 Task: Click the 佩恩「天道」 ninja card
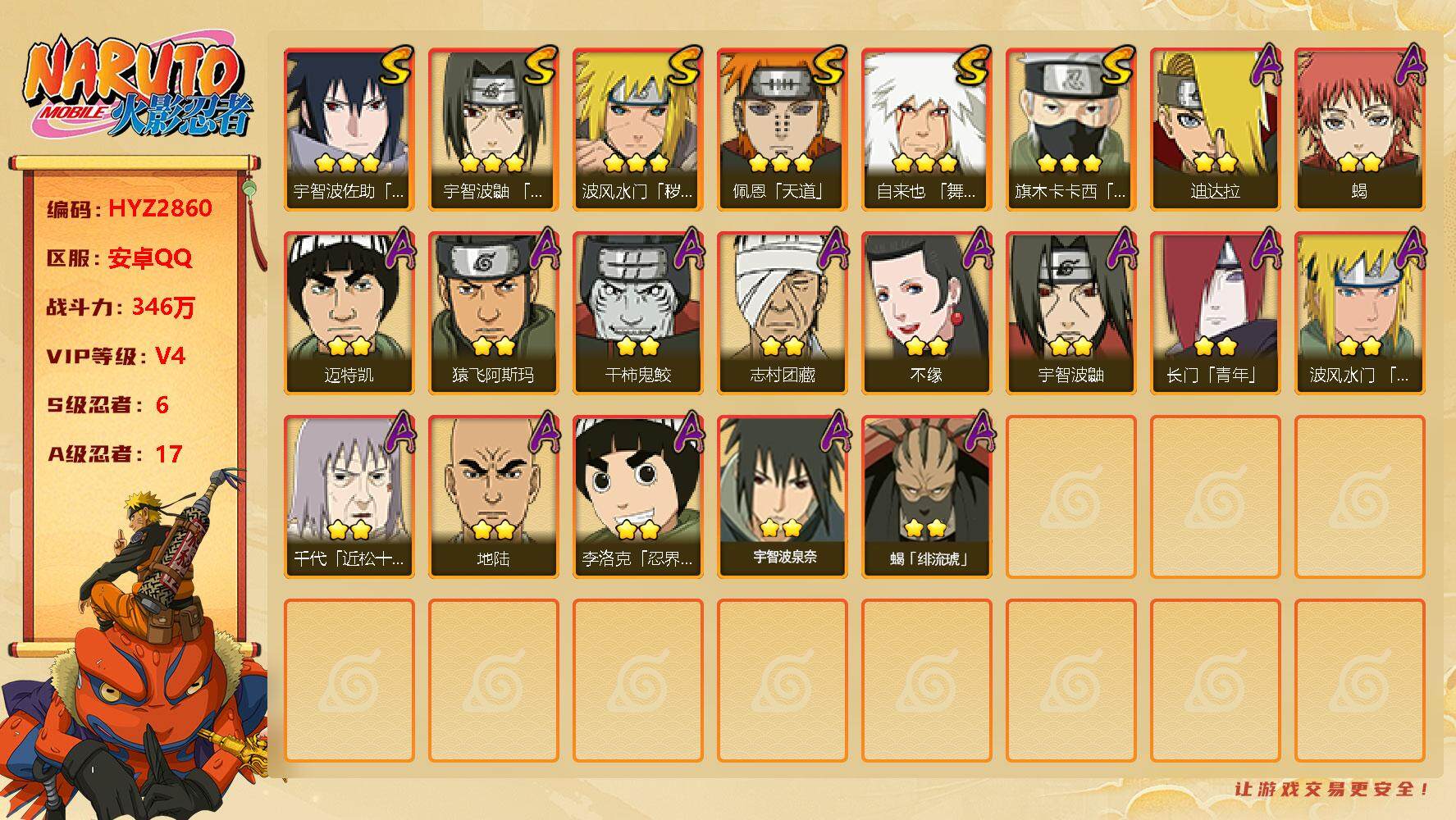(x=782, y=130)
